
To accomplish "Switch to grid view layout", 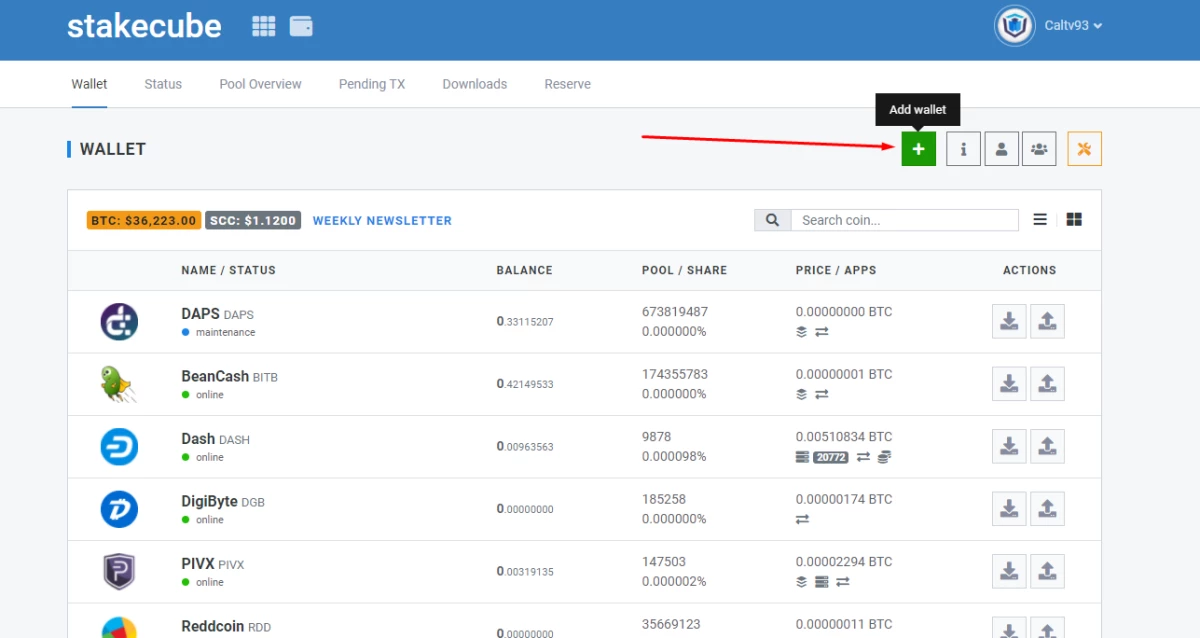I will (x=1074, y=220).
